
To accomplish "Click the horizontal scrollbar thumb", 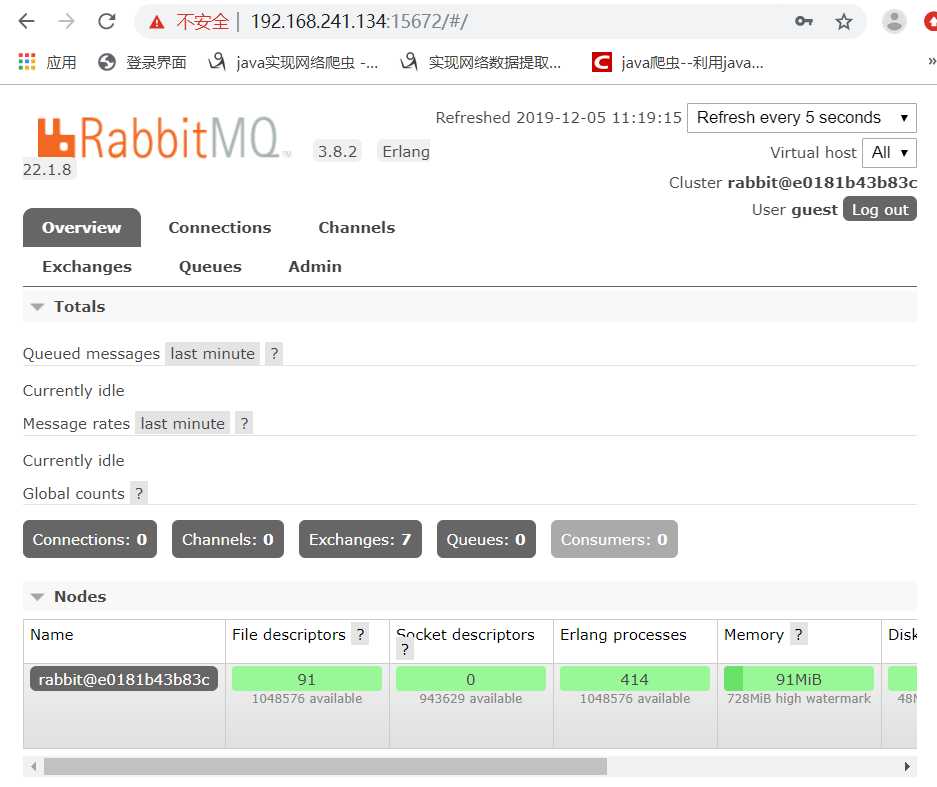I will [x=325, y=766].
